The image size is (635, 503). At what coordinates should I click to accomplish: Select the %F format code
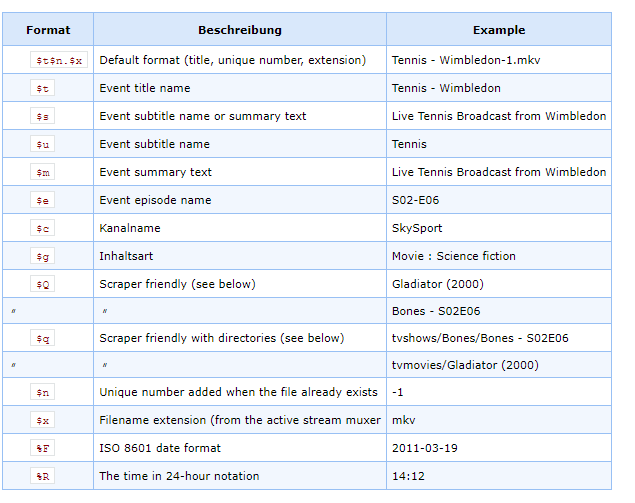pos(43,448)
